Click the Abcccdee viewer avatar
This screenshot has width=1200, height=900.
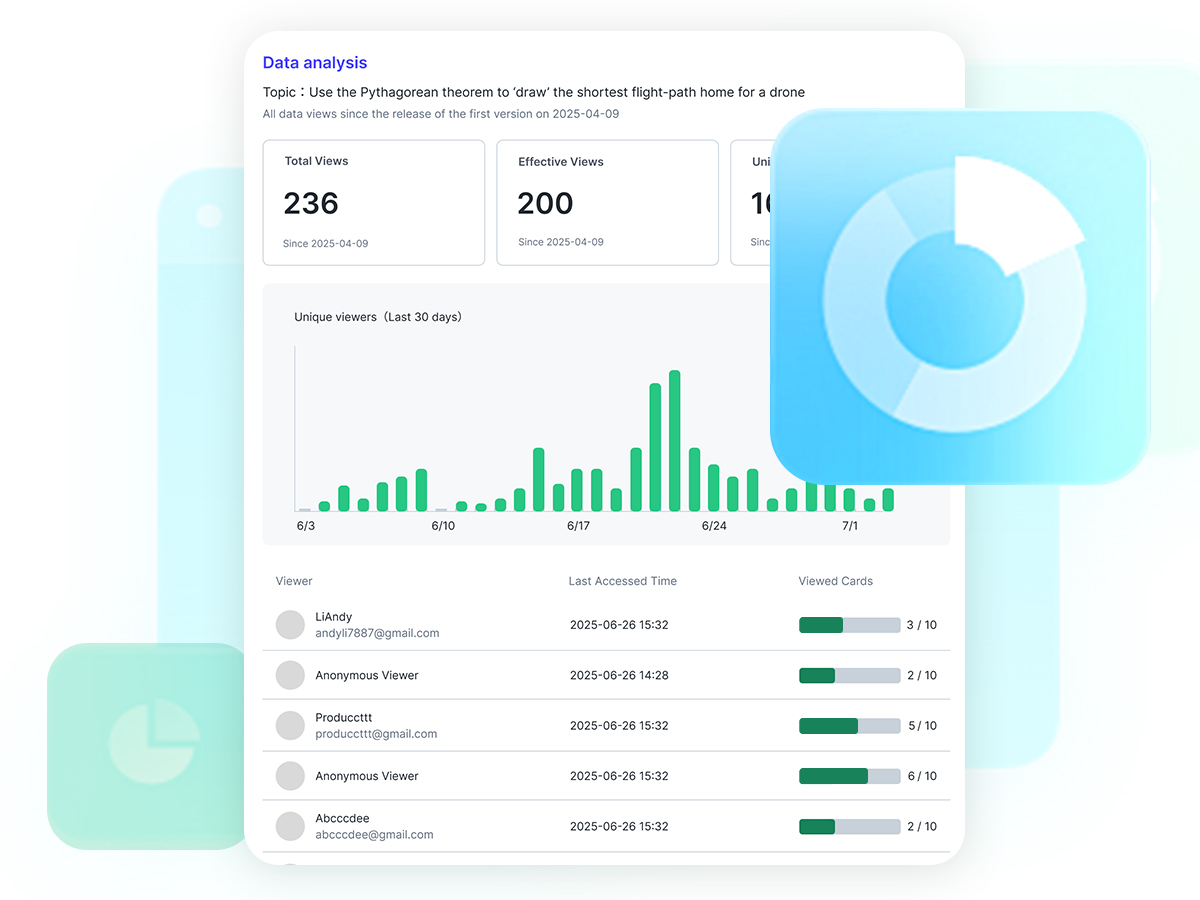290,826
